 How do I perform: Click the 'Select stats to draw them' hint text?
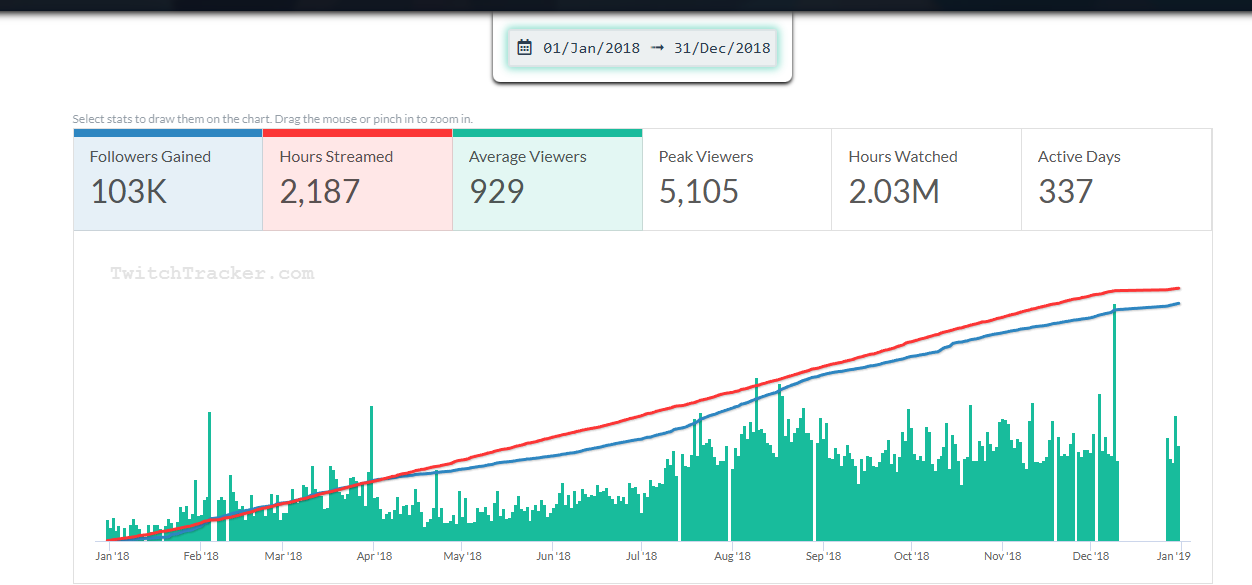click(272, 119)
